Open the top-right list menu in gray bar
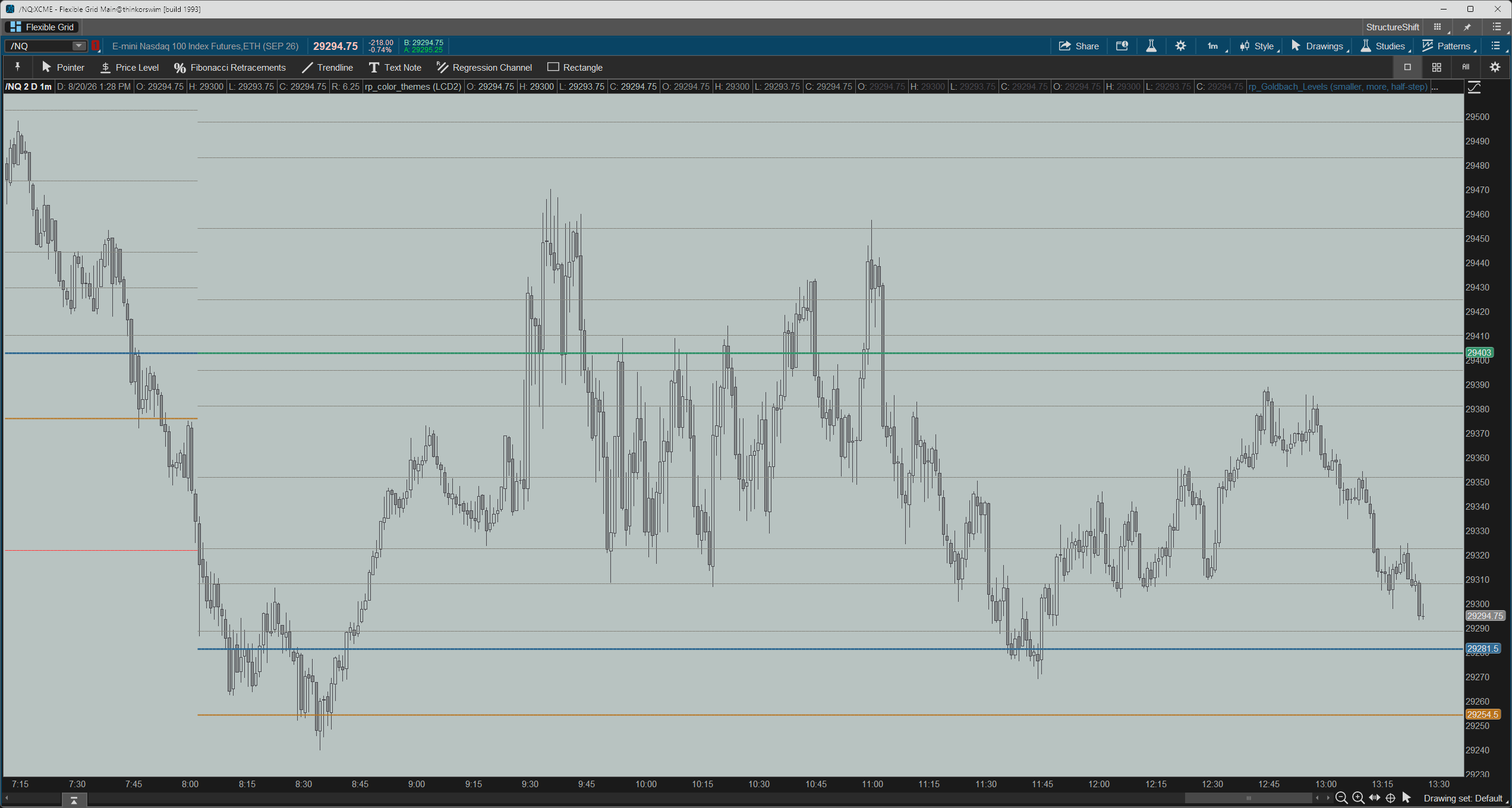This screenshot has height=808, width=1512. pyautogui.click(x=1497, y=27)
